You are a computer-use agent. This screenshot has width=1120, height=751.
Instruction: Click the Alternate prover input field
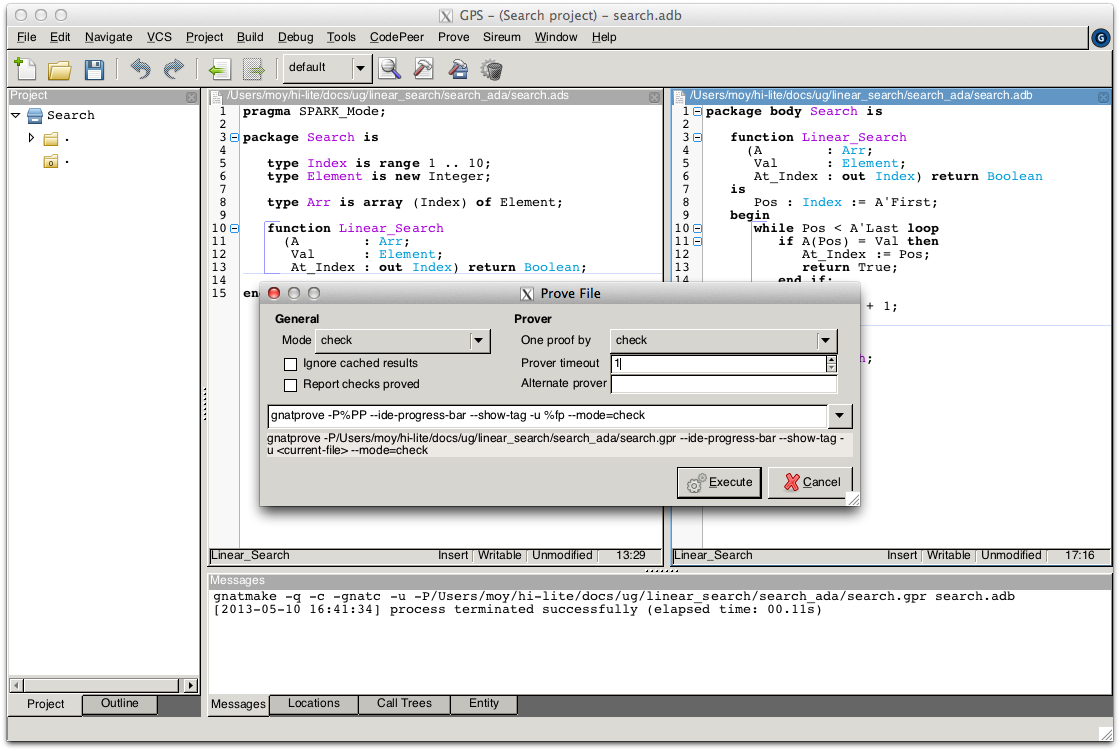click(x=724, y=384)
